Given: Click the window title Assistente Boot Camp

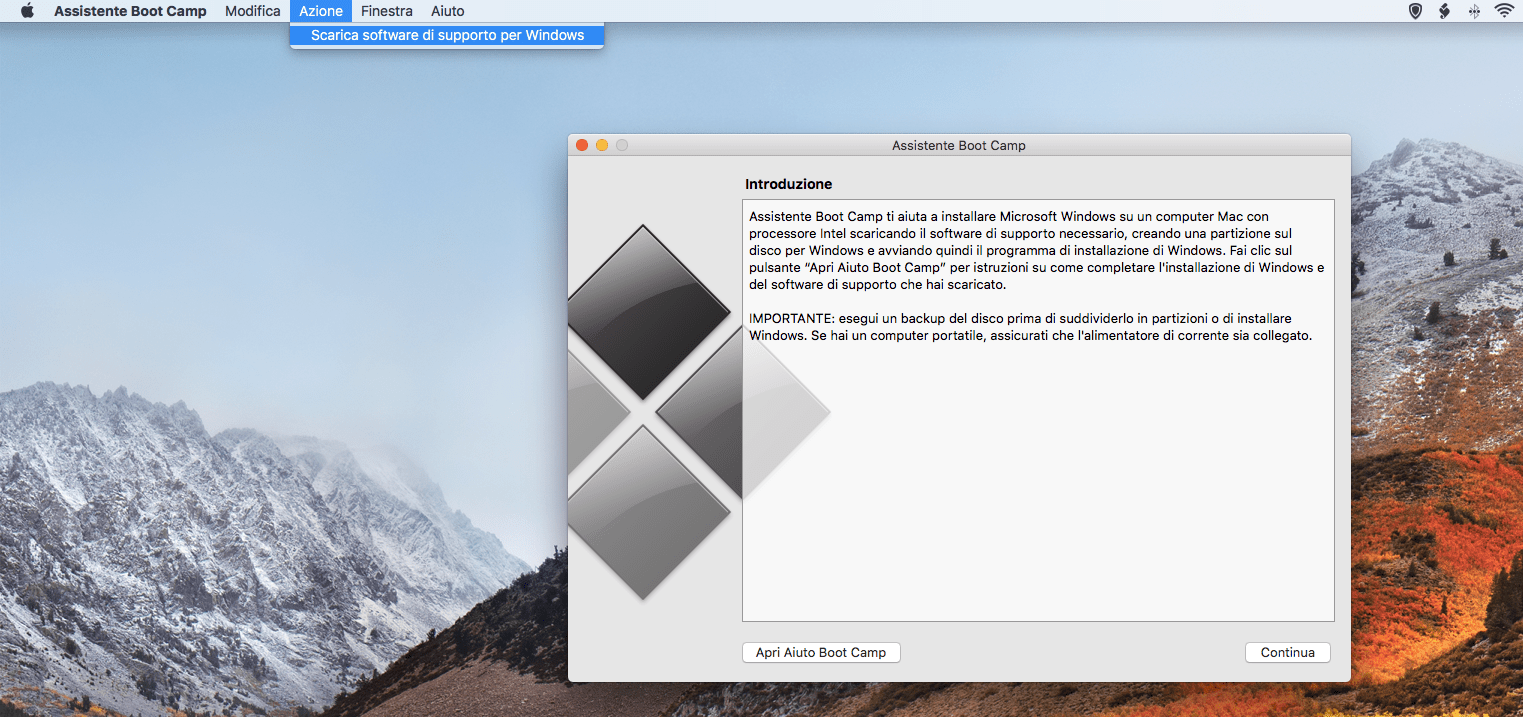Looking at the screenshot, I should (959, 145).
